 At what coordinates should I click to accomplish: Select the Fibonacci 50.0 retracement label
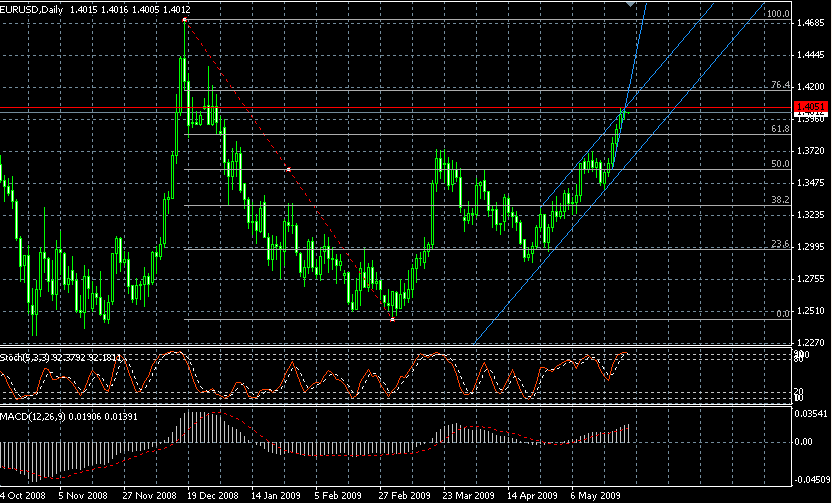click(779, 164)
